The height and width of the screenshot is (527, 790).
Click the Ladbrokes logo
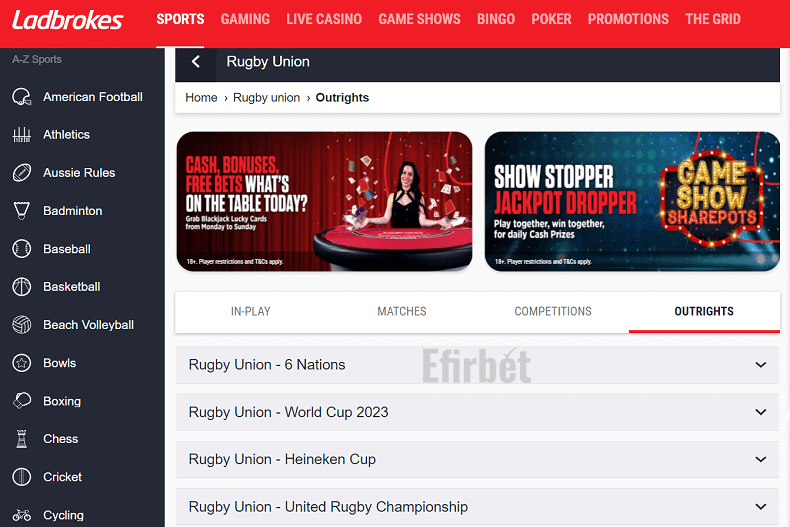68,20
